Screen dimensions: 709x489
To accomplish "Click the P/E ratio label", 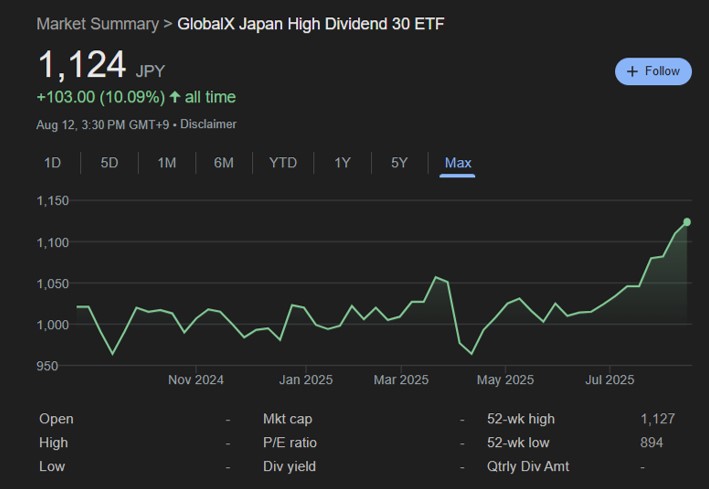I will (290, 442).
